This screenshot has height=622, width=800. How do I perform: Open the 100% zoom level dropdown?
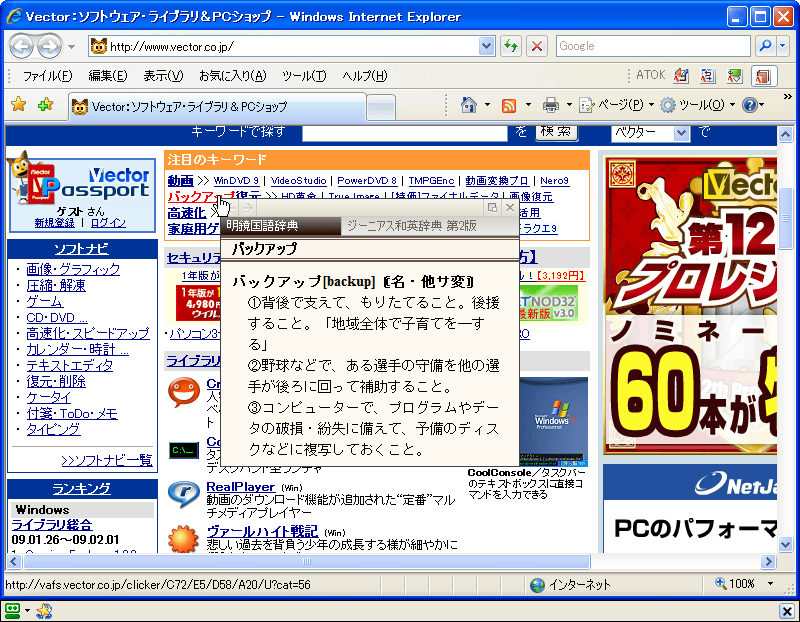pyautogui.click(x=770, y=584)
